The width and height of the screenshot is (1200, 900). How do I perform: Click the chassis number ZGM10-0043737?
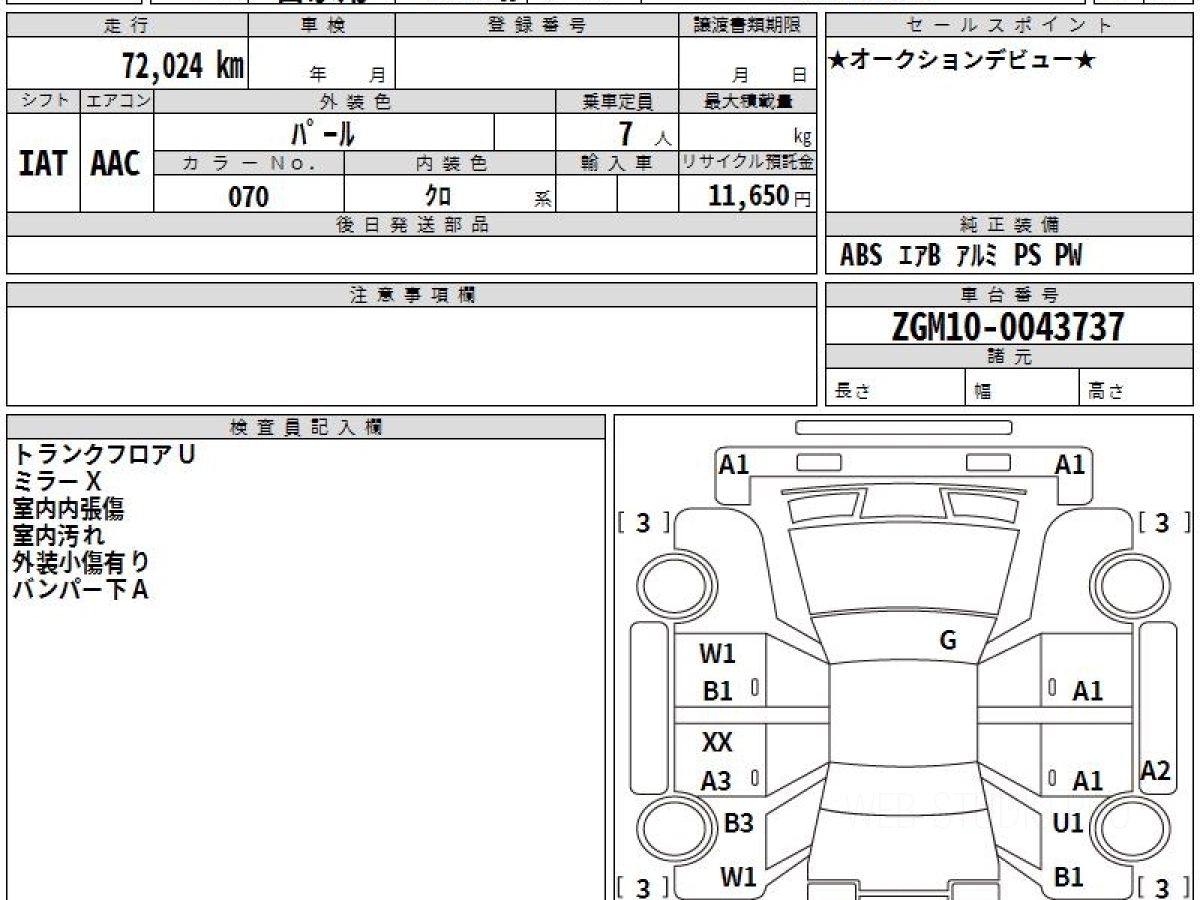pyautogui.click(x=1008, y=327)
